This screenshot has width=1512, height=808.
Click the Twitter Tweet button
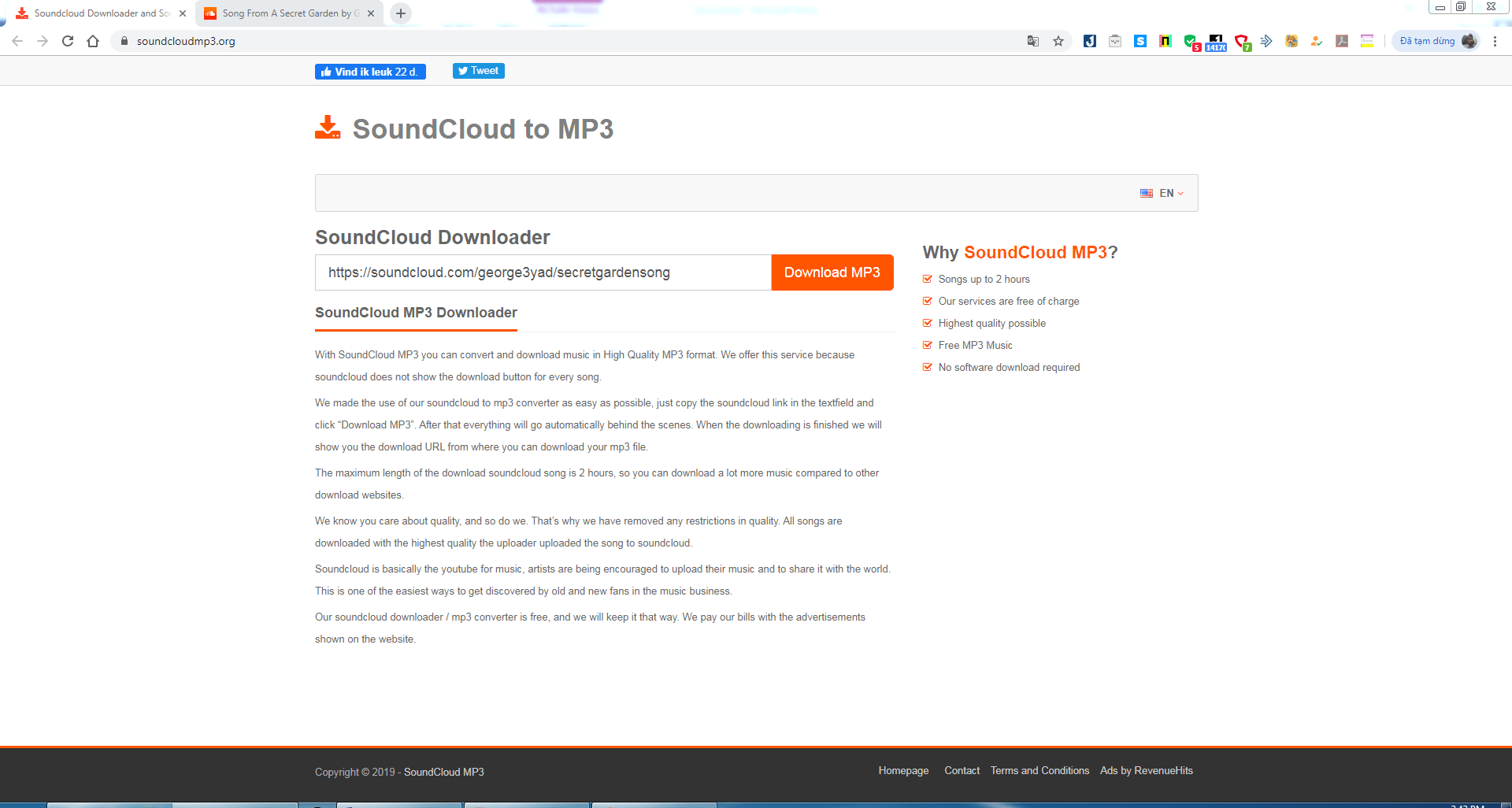478,71
